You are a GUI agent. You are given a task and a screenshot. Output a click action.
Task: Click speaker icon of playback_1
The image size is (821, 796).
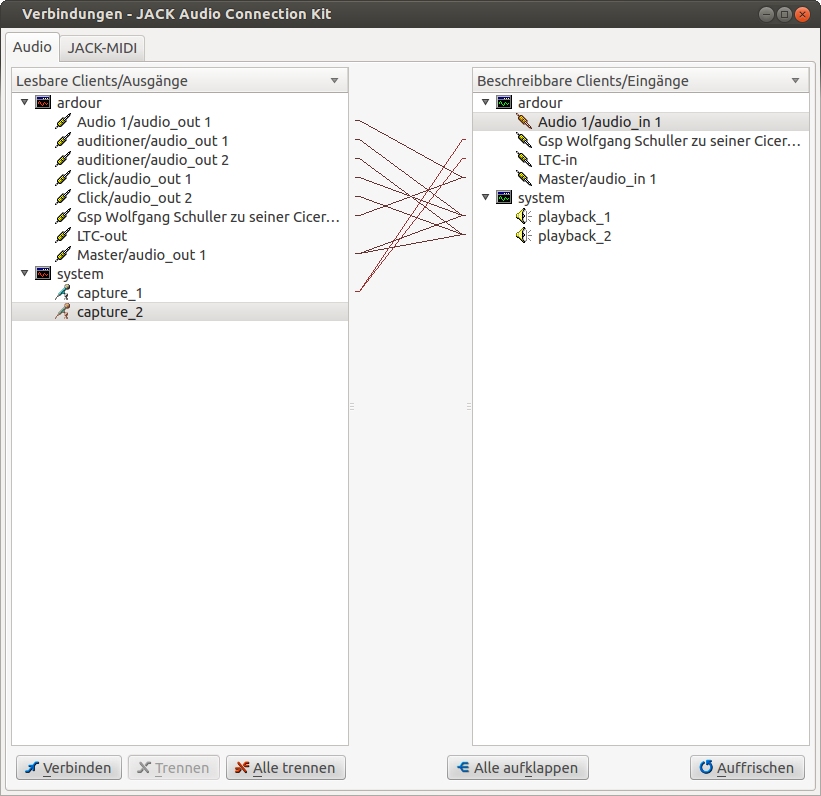coord(524,217)
